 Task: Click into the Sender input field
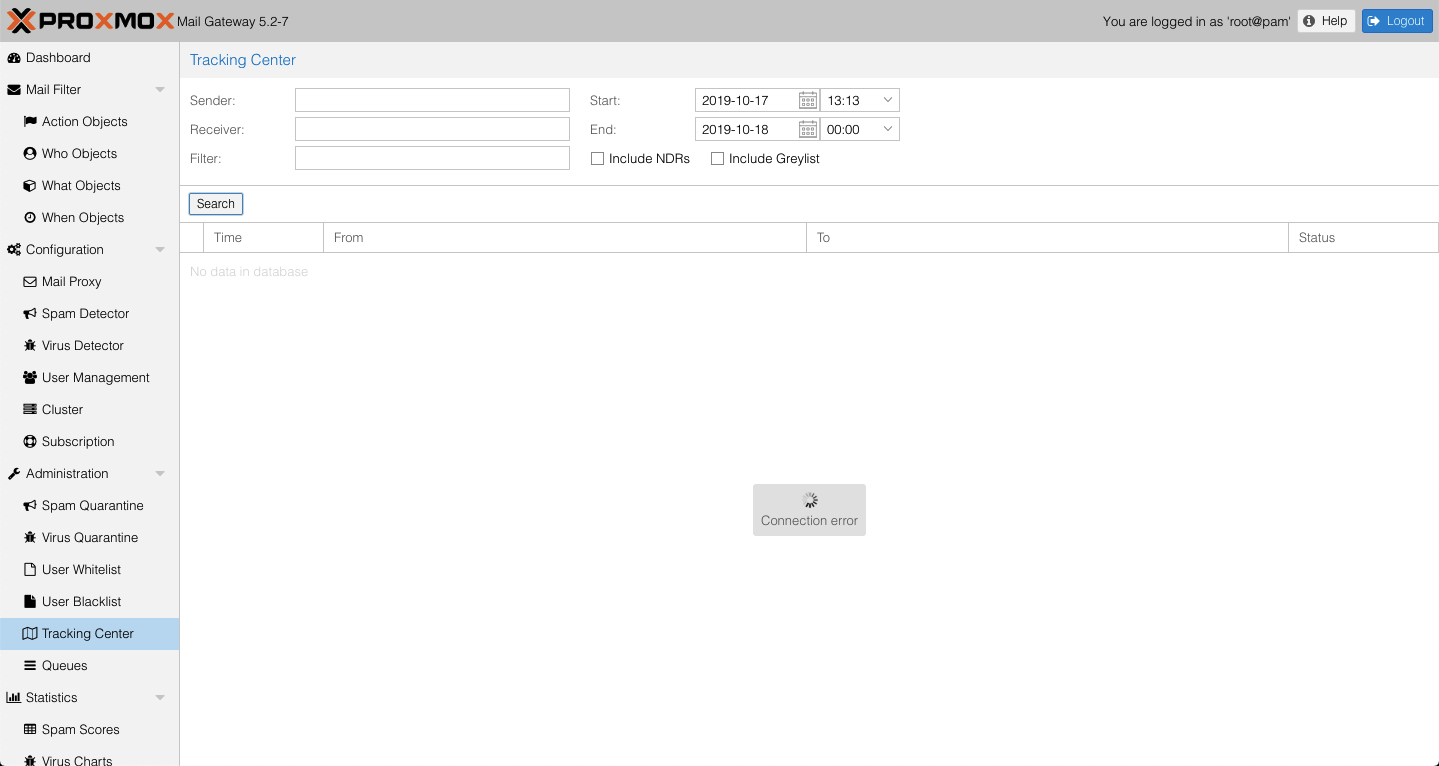tap(432, 100)
